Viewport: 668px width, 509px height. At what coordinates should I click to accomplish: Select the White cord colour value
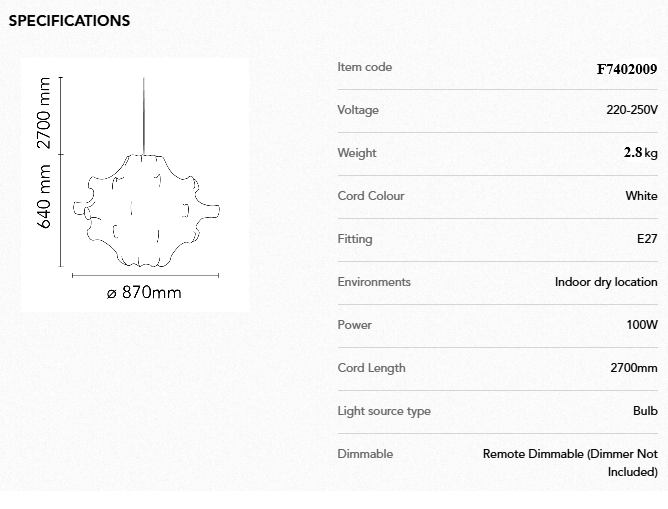(x=641, y=196)
